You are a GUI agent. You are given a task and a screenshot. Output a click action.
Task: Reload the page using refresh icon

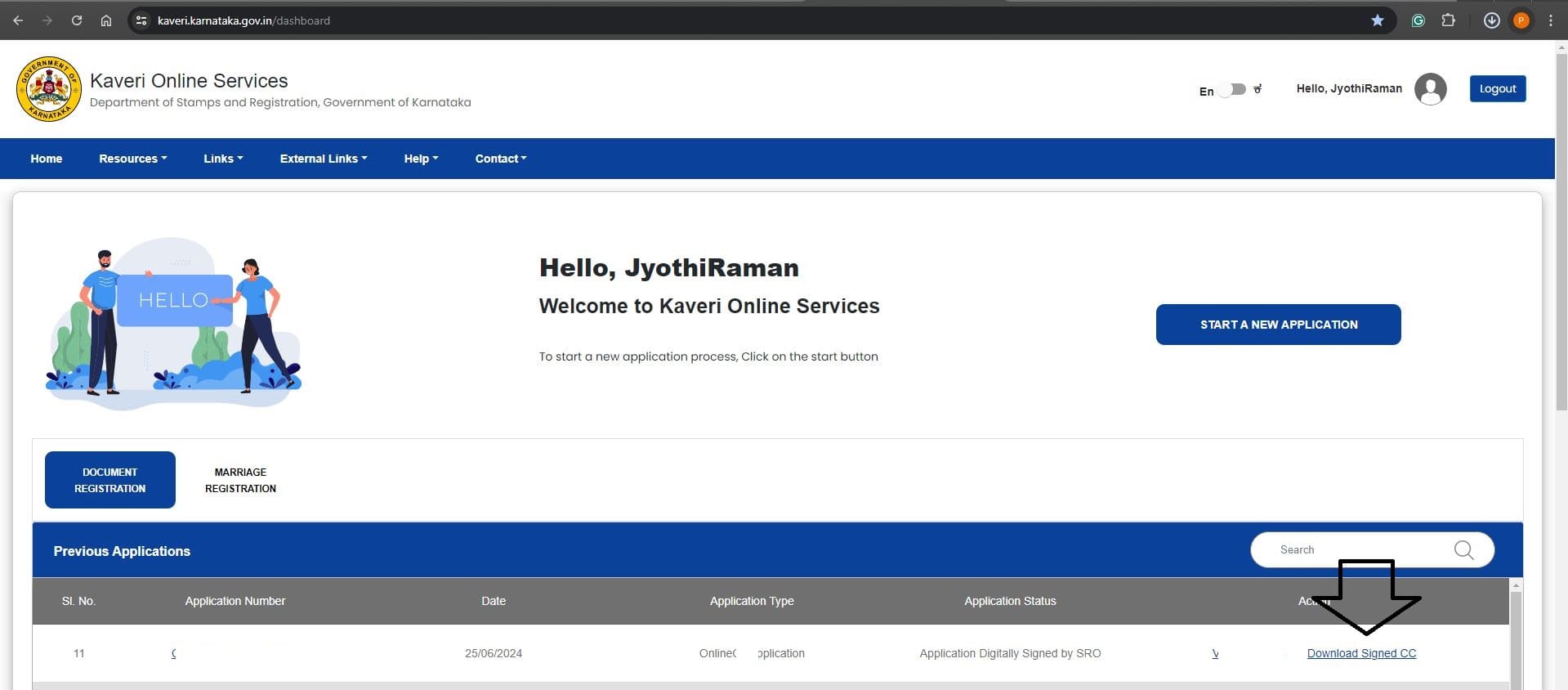click(76, 20)
